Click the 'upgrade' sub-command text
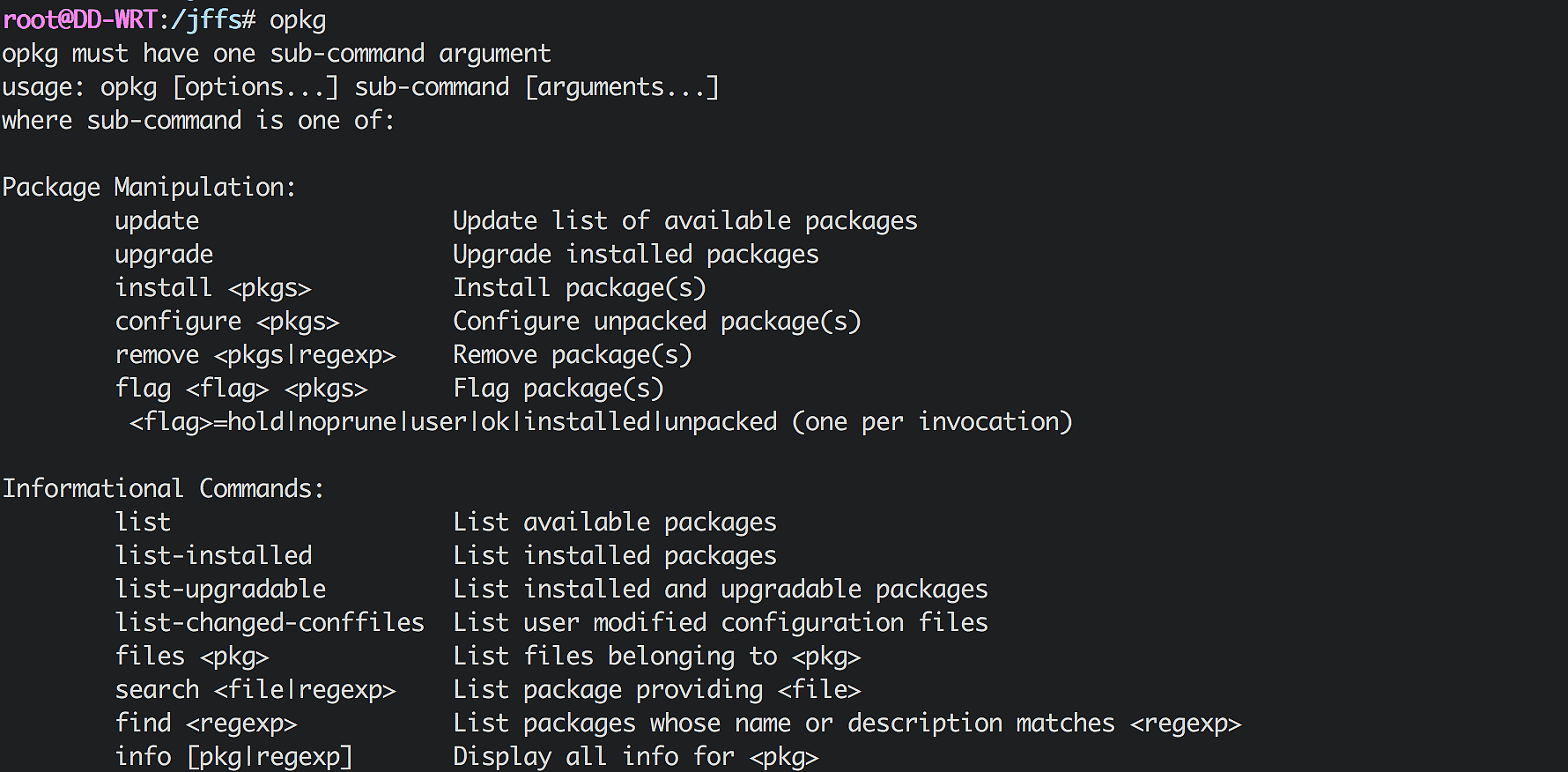Viewport: 1568px width, 772px height. pos(164,255)
